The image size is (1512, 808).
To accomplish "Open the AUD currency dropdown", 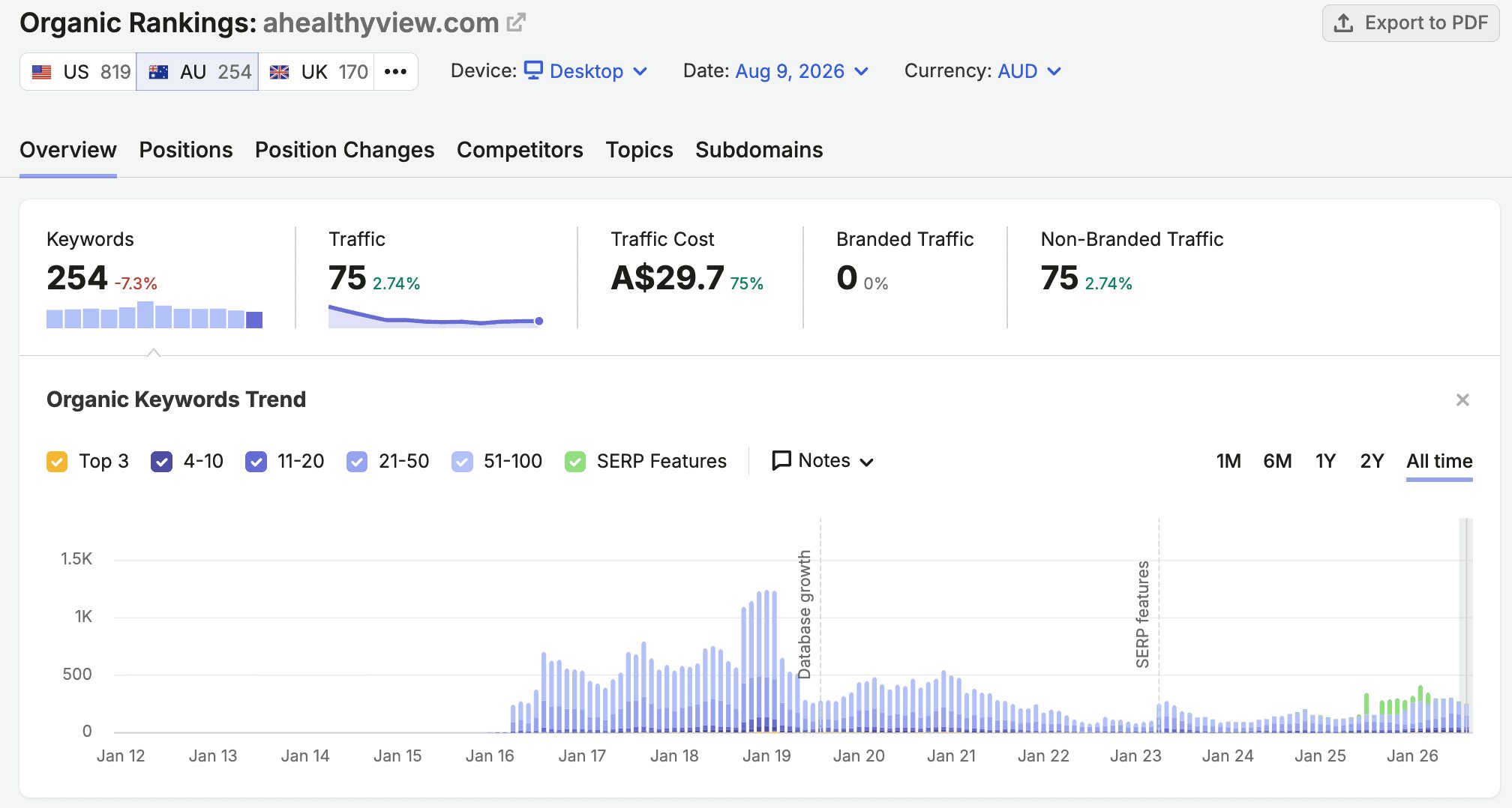I will click(x=1029, y=71).
